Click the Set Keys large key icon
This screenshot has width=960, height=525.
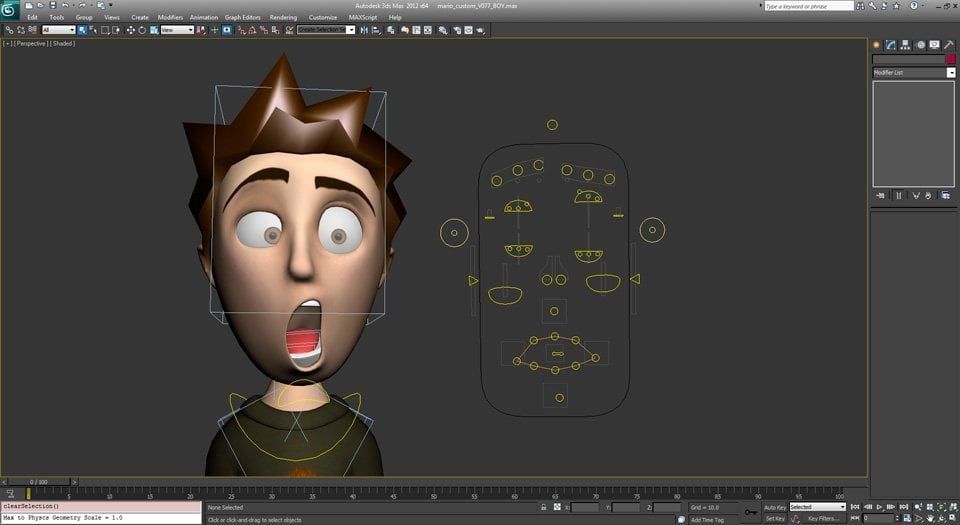click(x=751, y=512)
